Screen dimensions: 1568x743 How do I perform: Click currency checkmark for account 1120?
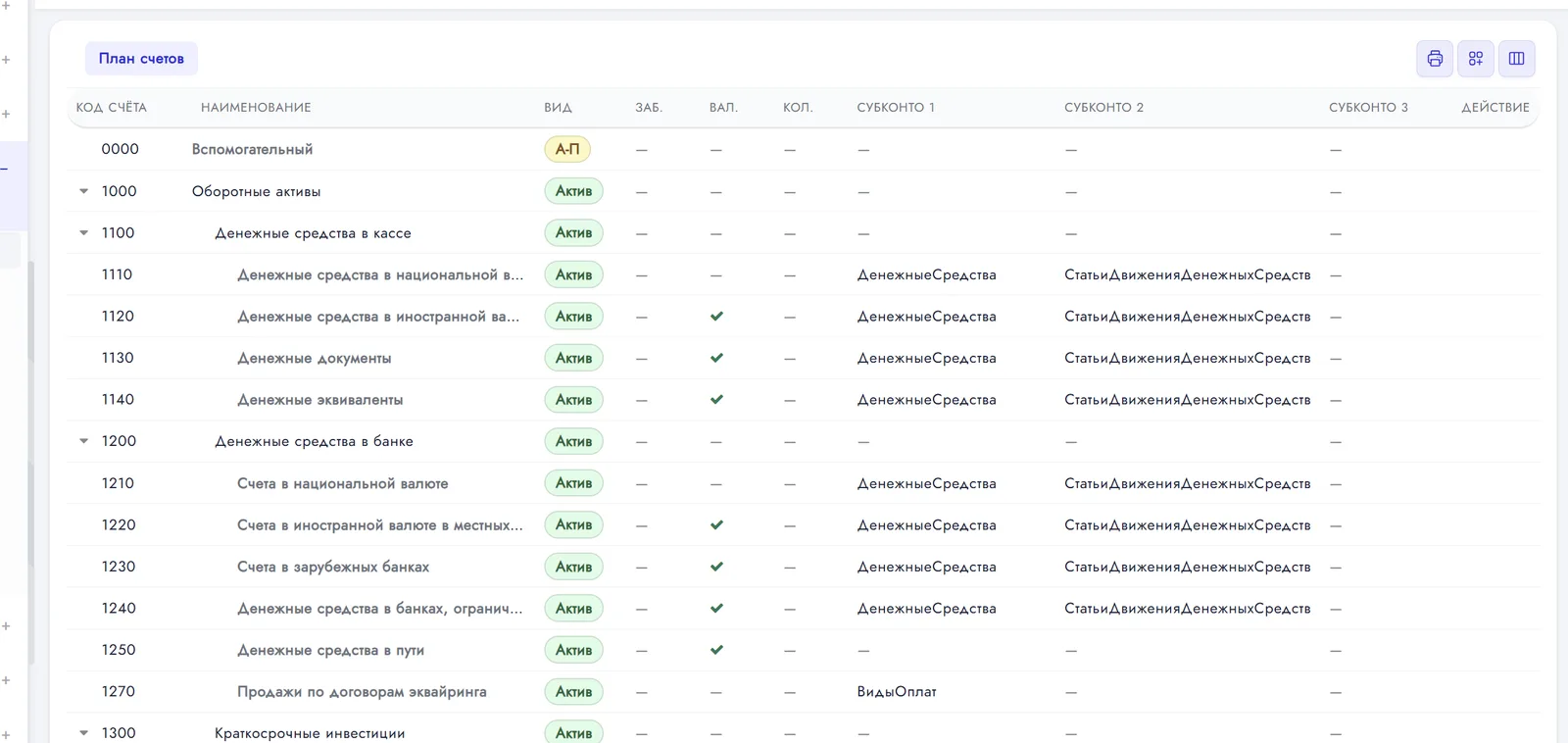[717, 317]
